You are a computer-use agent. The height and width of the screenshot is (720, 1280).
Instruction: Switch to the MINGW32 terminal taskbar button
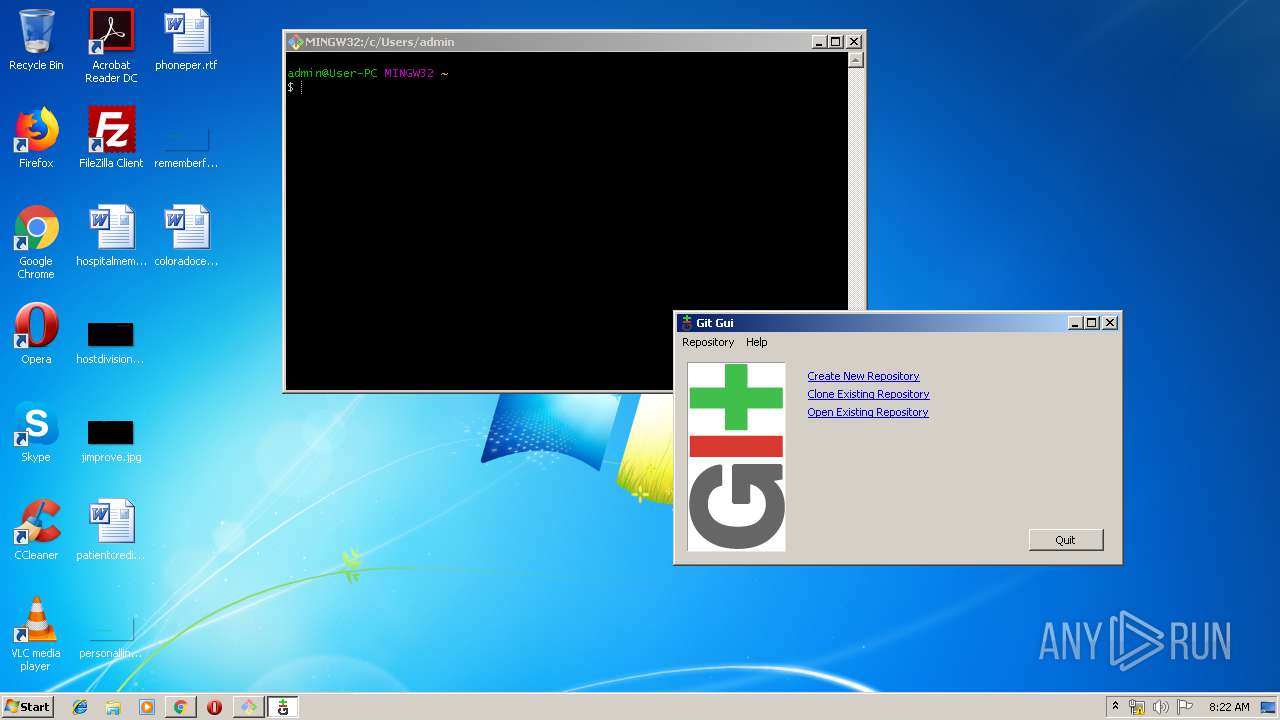pos(248,707)
